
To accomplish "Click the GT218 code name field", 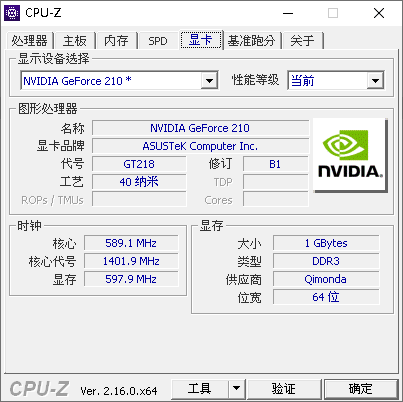I will 139,164.
